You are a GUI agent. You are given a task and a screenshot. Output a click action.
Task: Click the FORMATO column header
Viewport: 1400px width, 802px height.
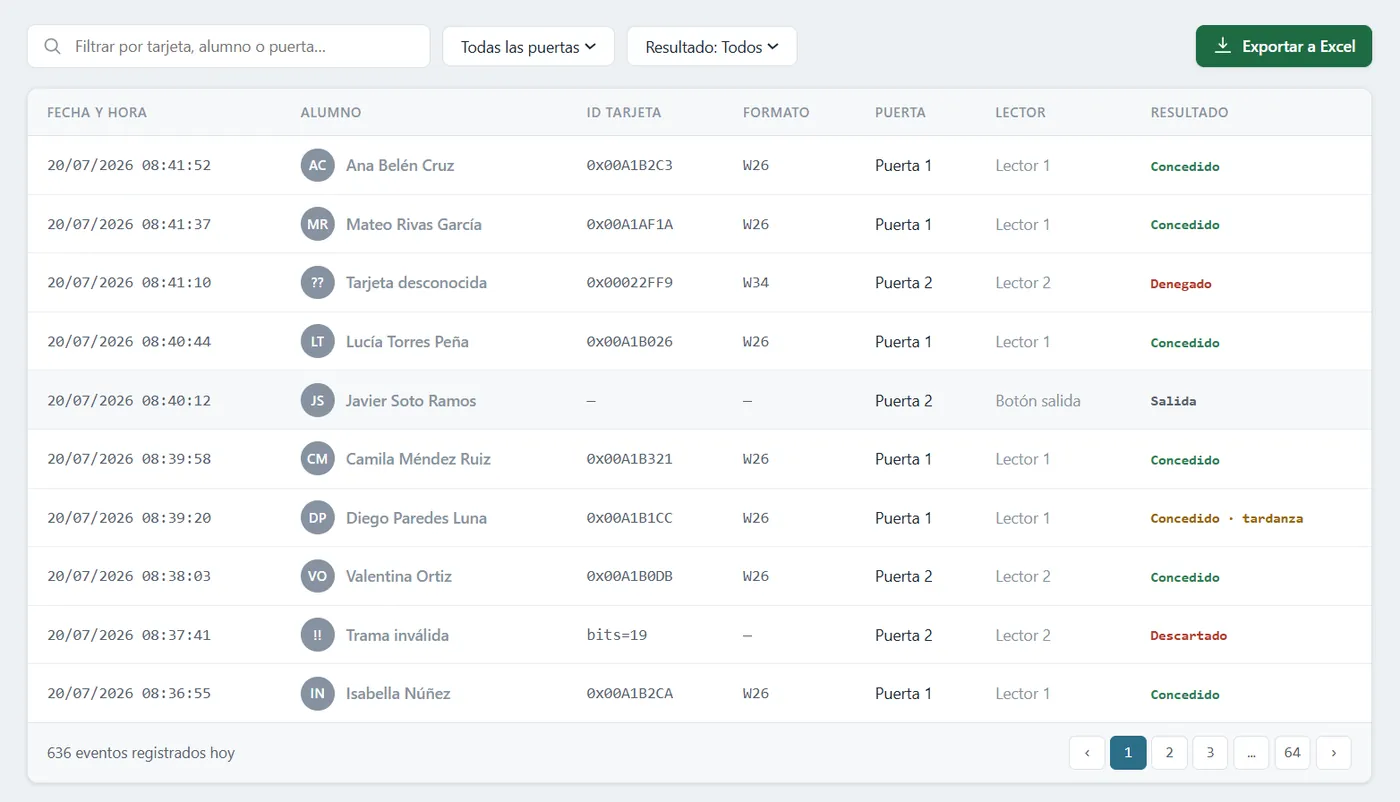pyautogui.click(x=776, y=112)
